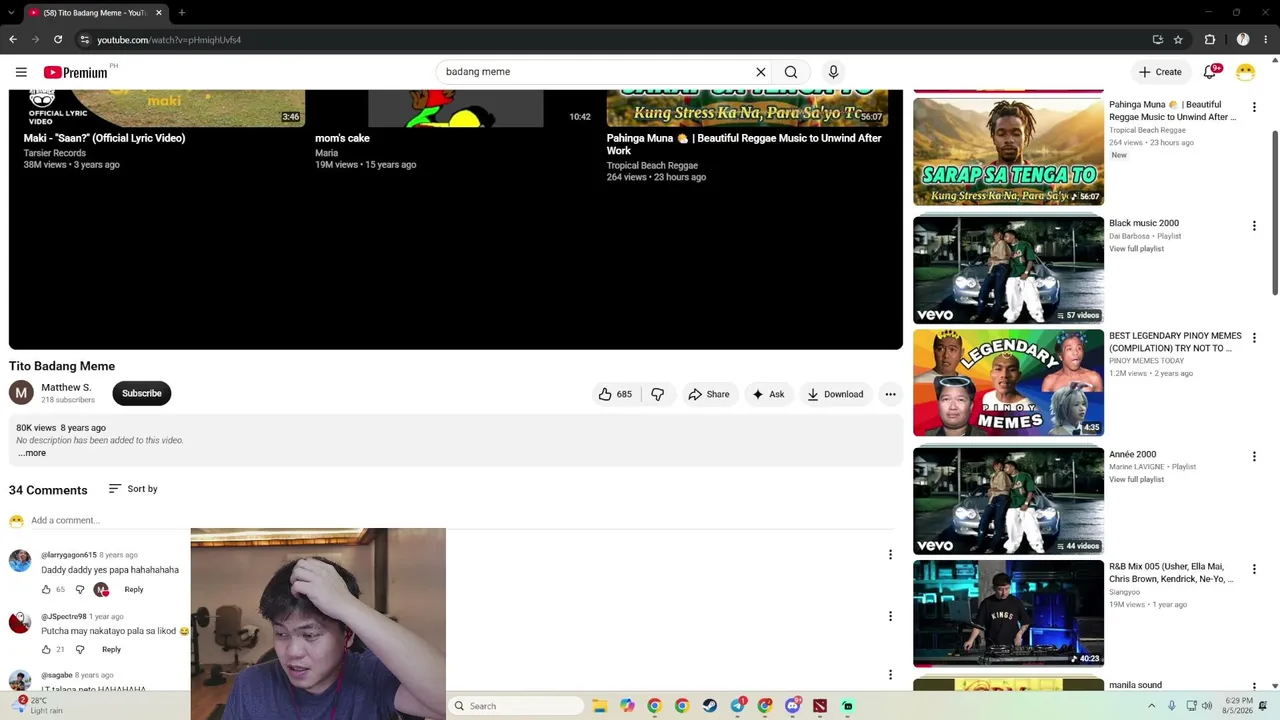
Task: Open the Ask AI button
Action: click(768, 394)
